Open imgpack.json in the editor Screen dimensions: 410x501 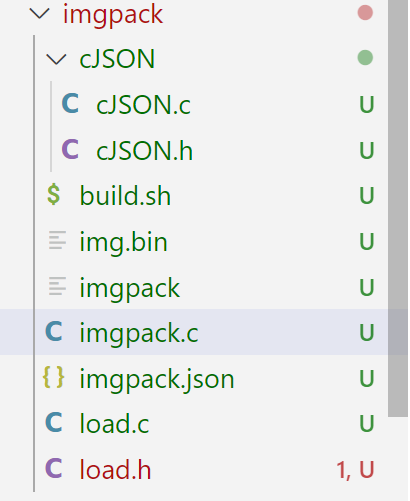tap(205, 378)
